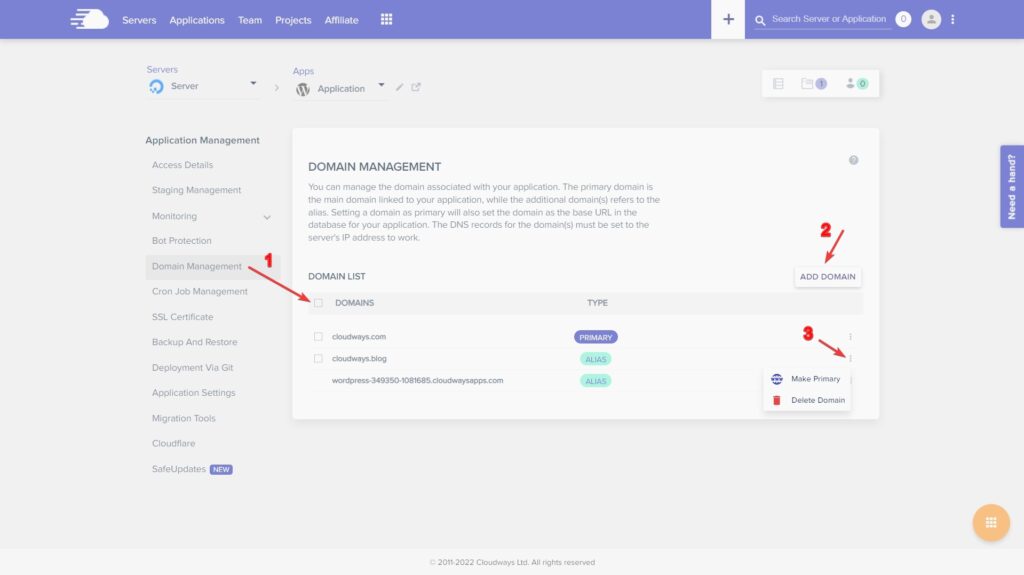Expand the Server dropdown arrow

(253, 84)
